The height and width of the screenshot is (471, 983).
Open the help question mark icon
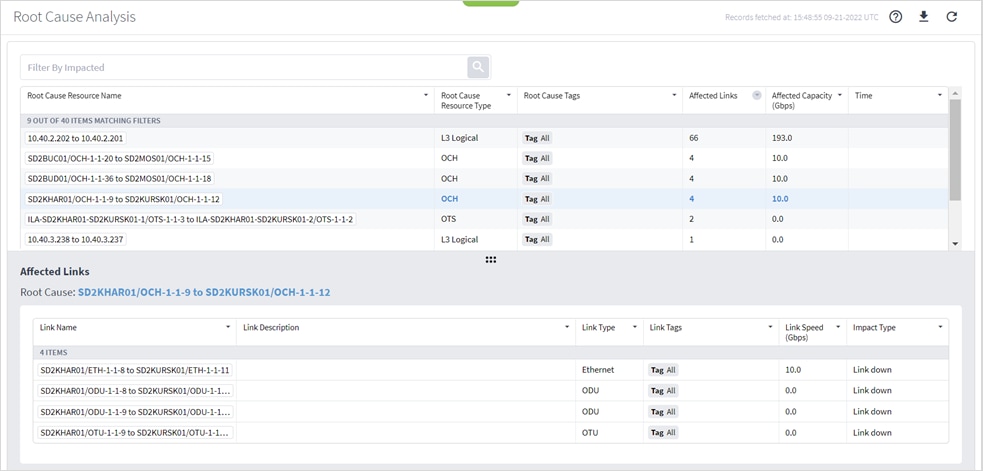[x=896, y=17]
